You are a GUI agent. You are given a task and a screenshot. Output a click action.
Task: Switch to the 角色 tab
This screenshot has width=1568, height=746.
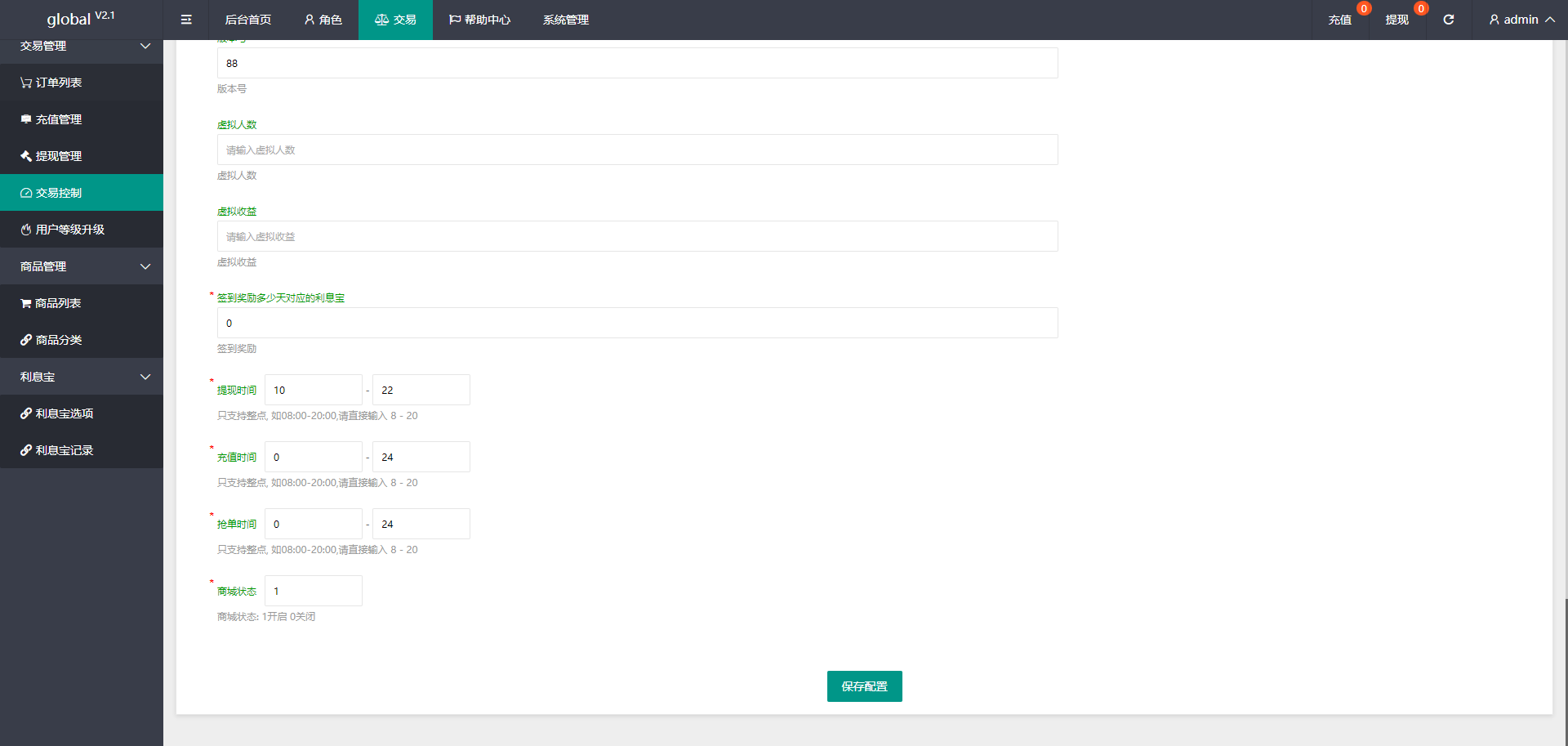(323, 20)
